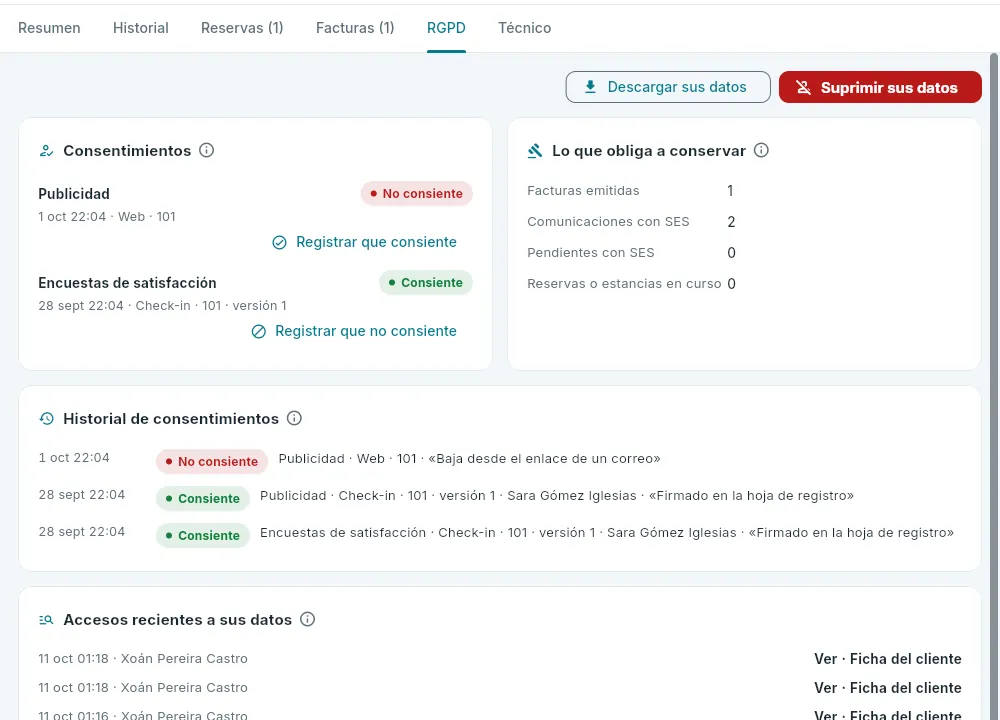Viewport: 1000px width, 720px height.
Task: Click the search-list icon beside Accesos recientes
Action: (47, 620)
